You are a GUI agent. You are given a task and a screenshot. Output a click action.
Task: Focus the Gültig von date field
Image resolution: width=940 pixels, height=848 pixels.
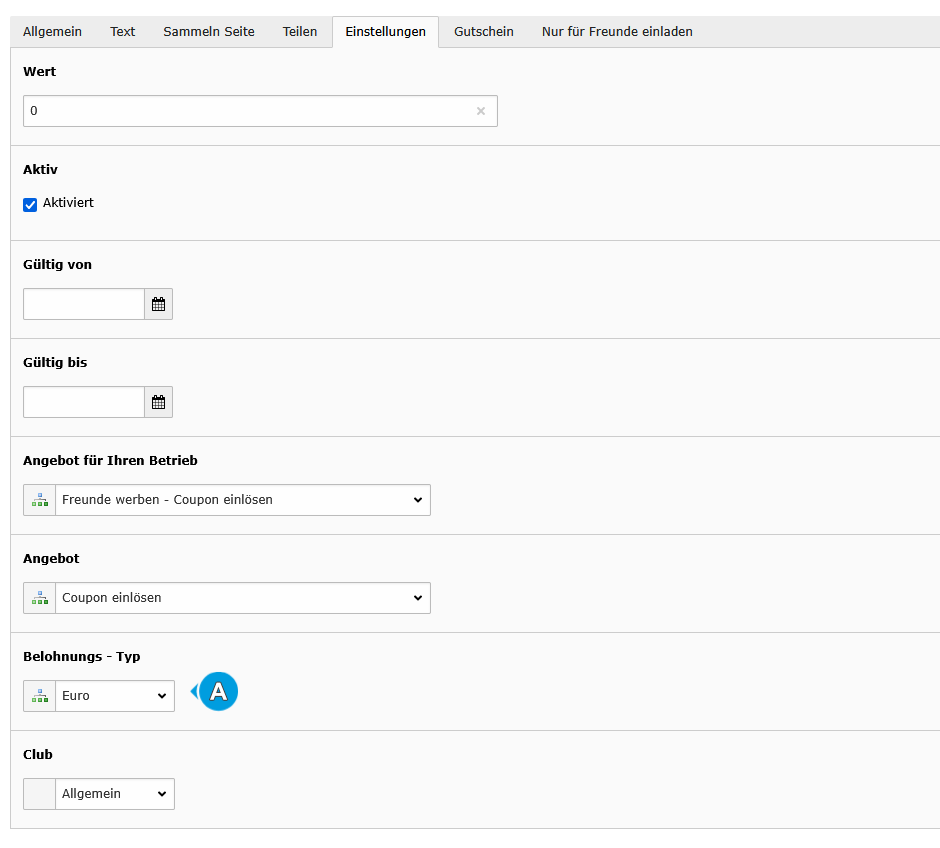[x=84, y=304]
